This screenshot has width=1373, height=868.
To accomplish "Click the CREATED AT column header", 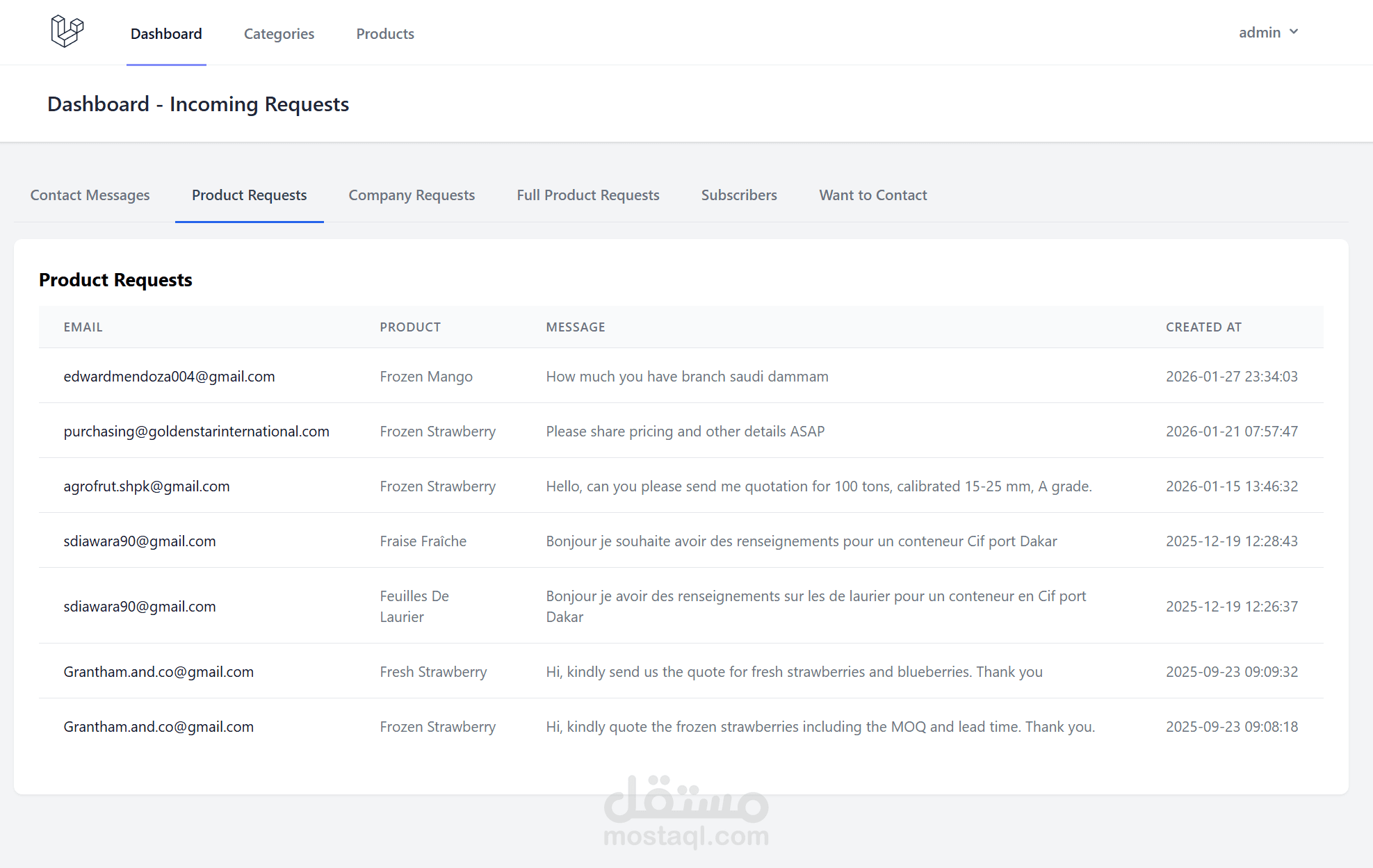I will [1203, 327].
